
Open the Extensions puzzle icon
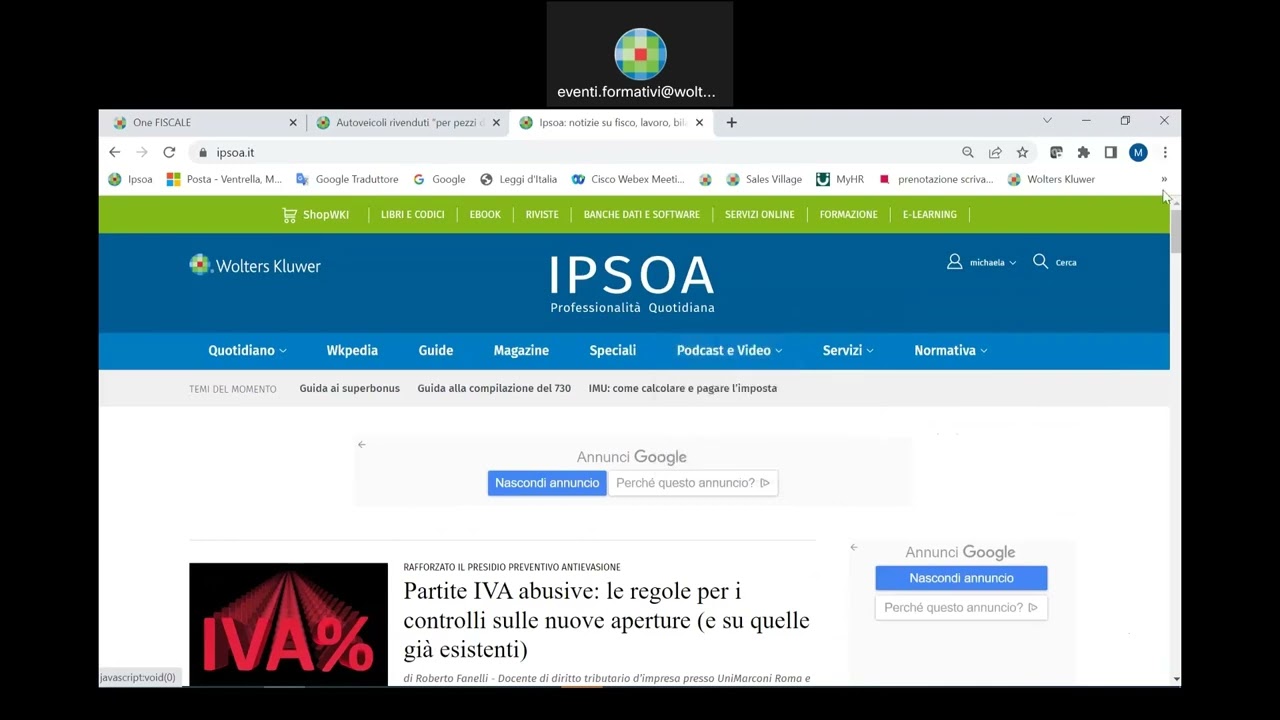pyautogui.click(x=1083, y=152)
